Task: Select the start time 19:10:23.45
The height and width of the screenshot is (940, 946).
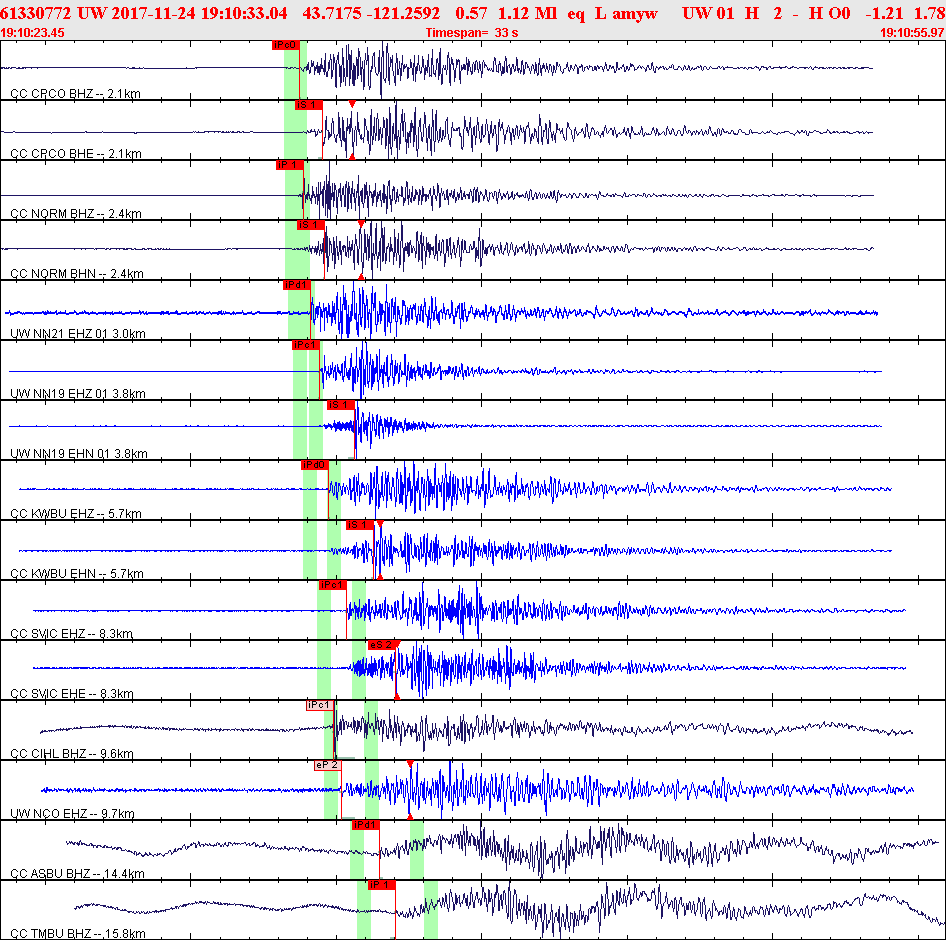Action: (x=33, y=33)
